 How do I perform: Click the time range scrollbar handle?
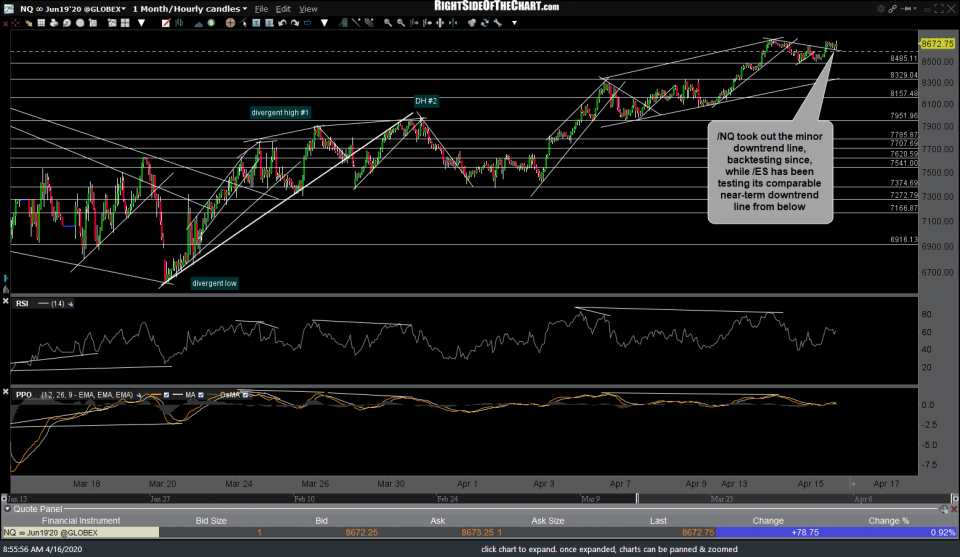tap(637, 499)
